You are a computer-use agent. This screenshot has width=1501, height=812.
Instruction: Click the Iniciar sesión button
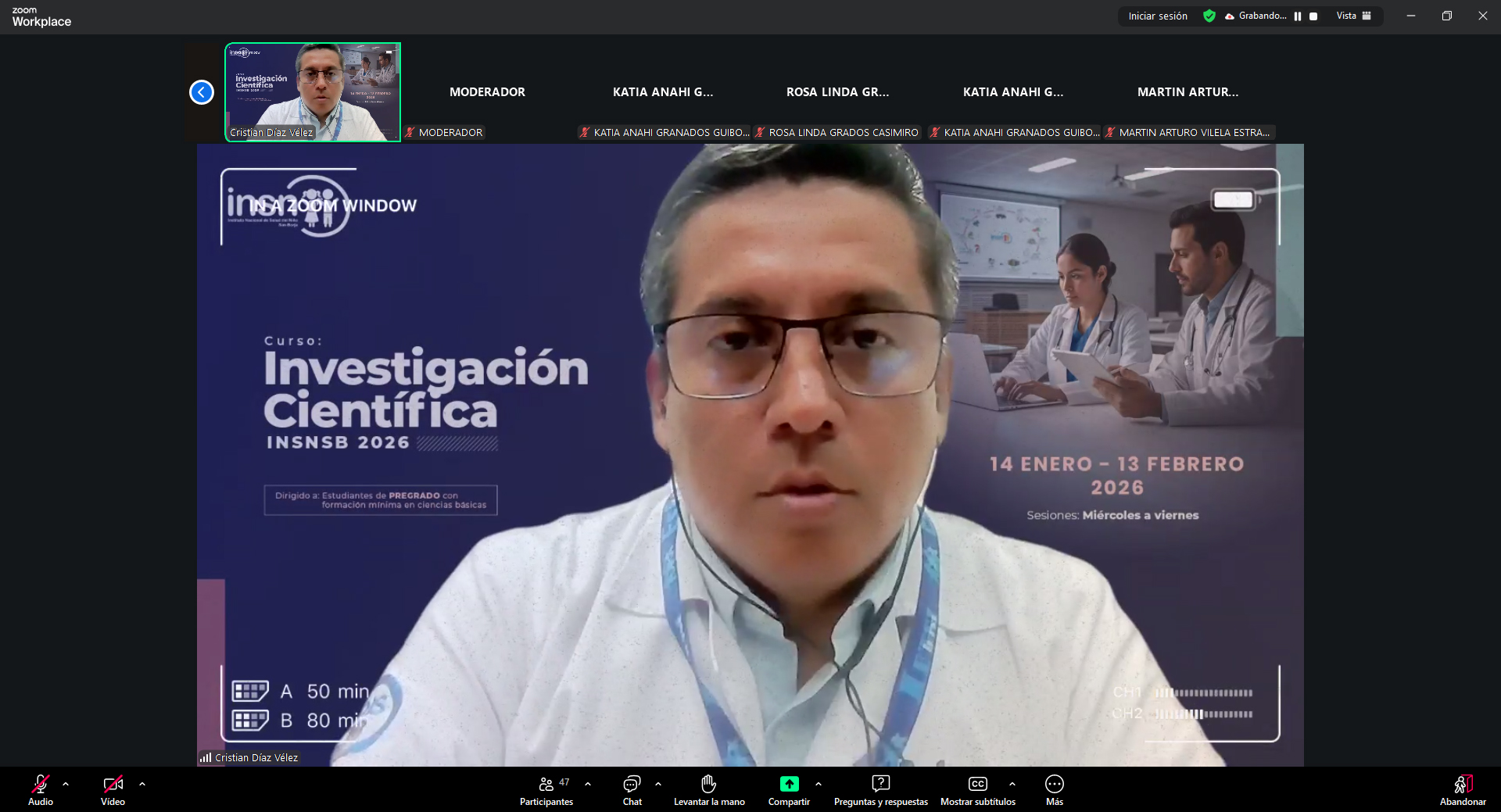pyautogui.click(x=1156, y=16)
